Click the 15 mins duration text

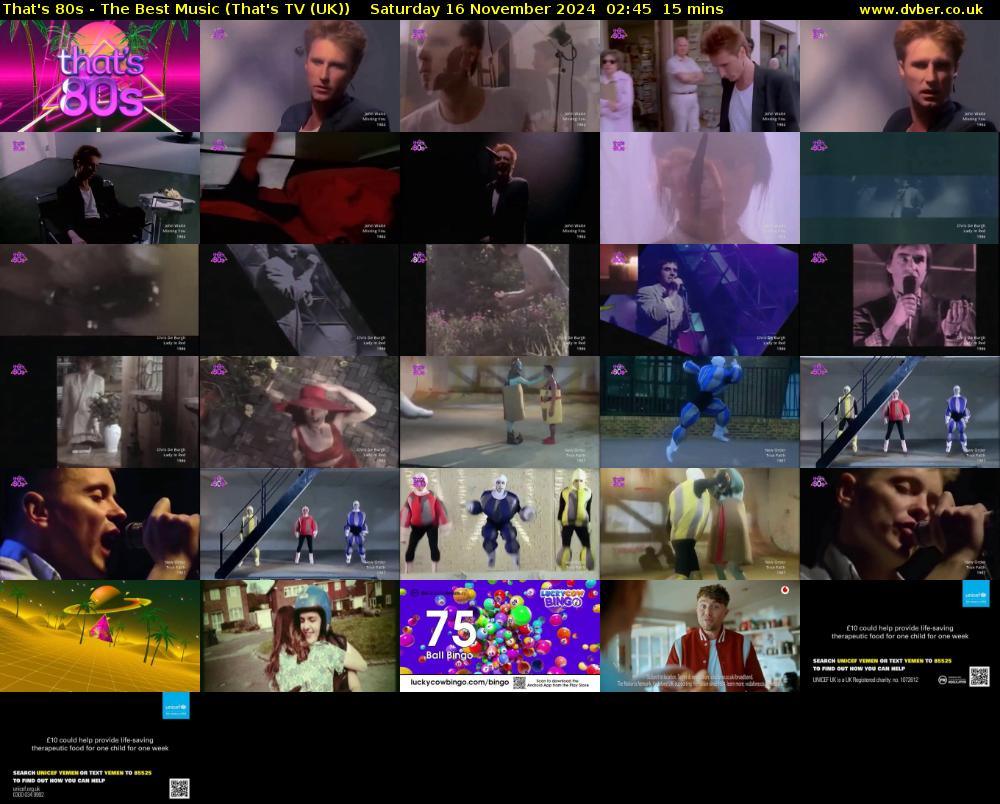coord(693,9)
